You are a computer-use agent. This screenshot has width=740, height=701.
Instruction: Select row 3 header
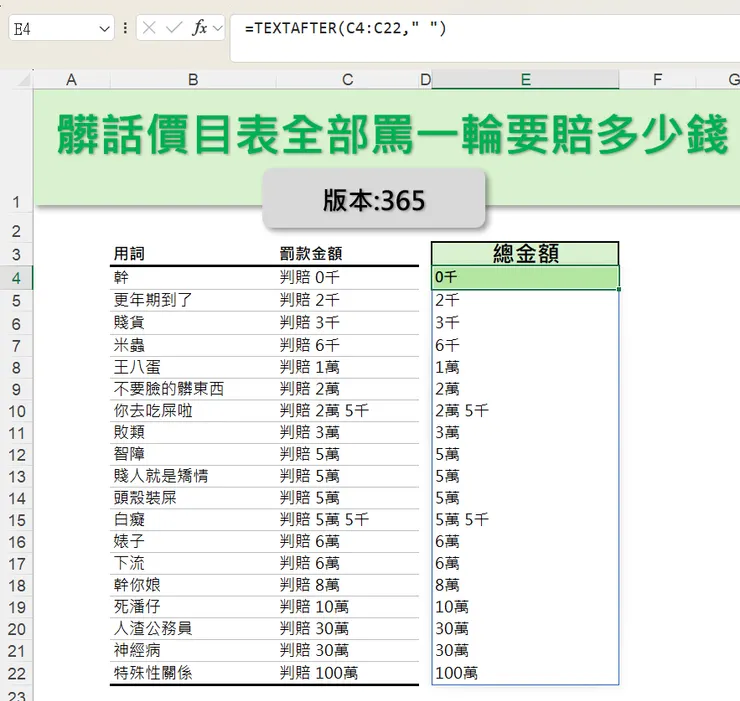(17, 255)
